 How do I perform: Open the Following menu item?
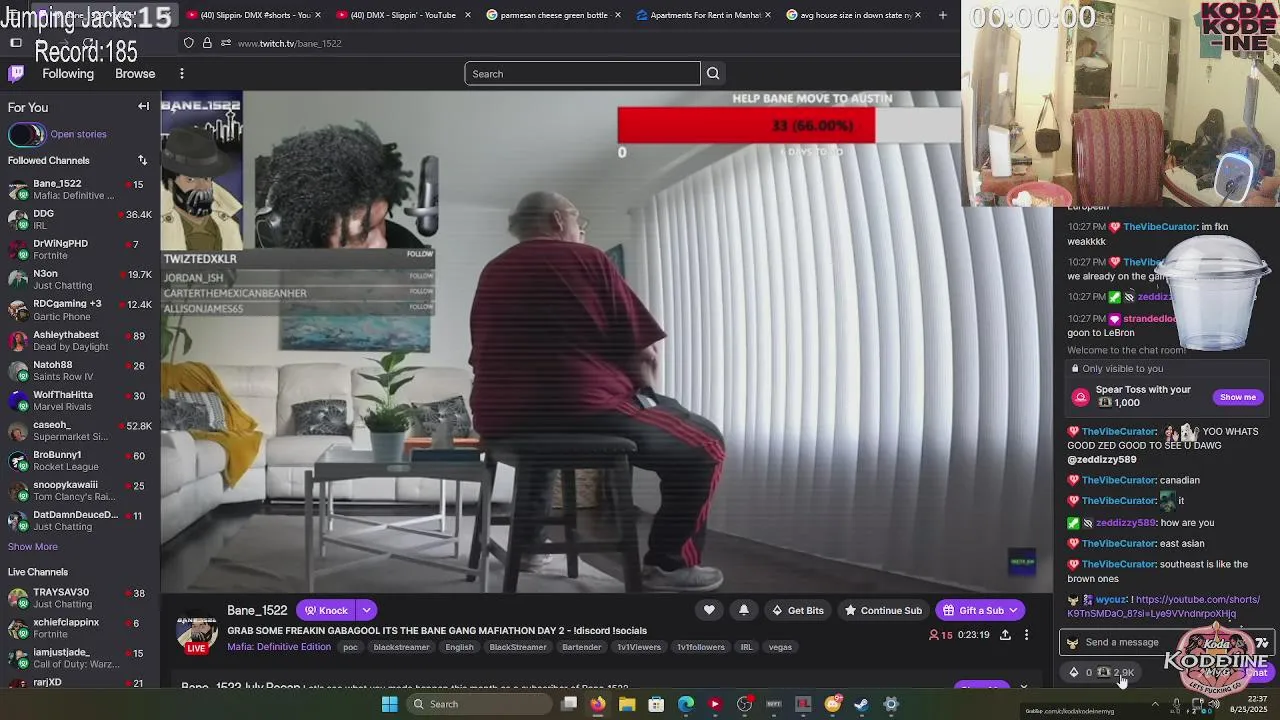coord(68,74)
